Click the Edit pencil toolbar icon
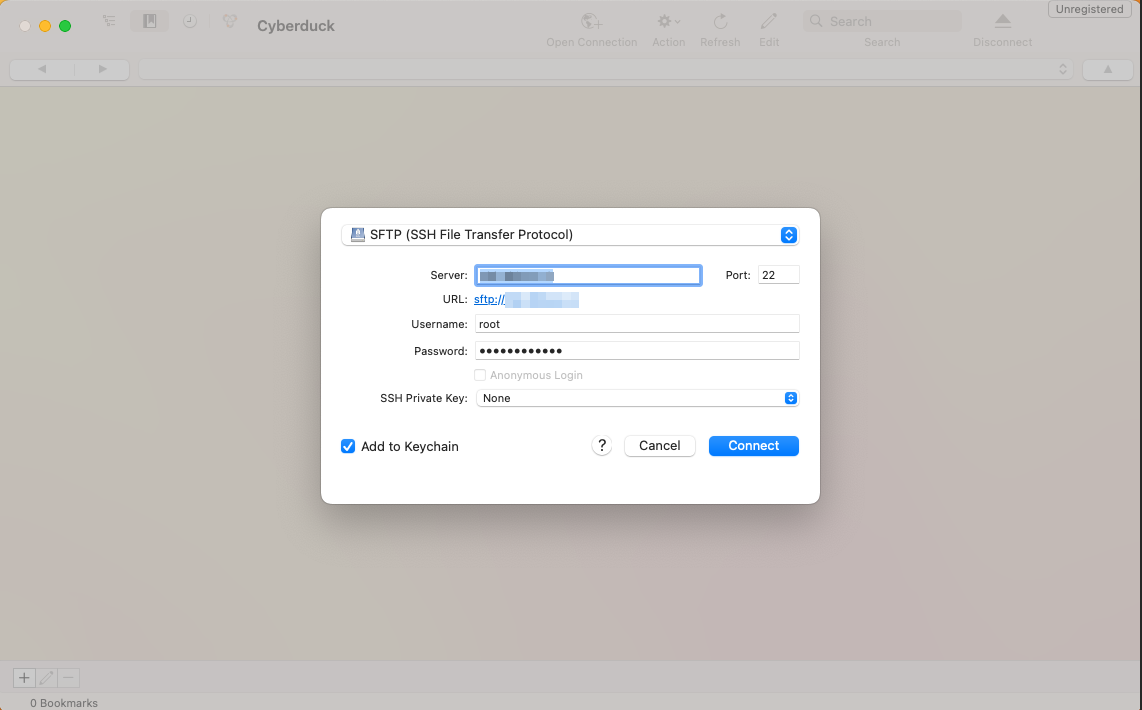 [768, 21]
